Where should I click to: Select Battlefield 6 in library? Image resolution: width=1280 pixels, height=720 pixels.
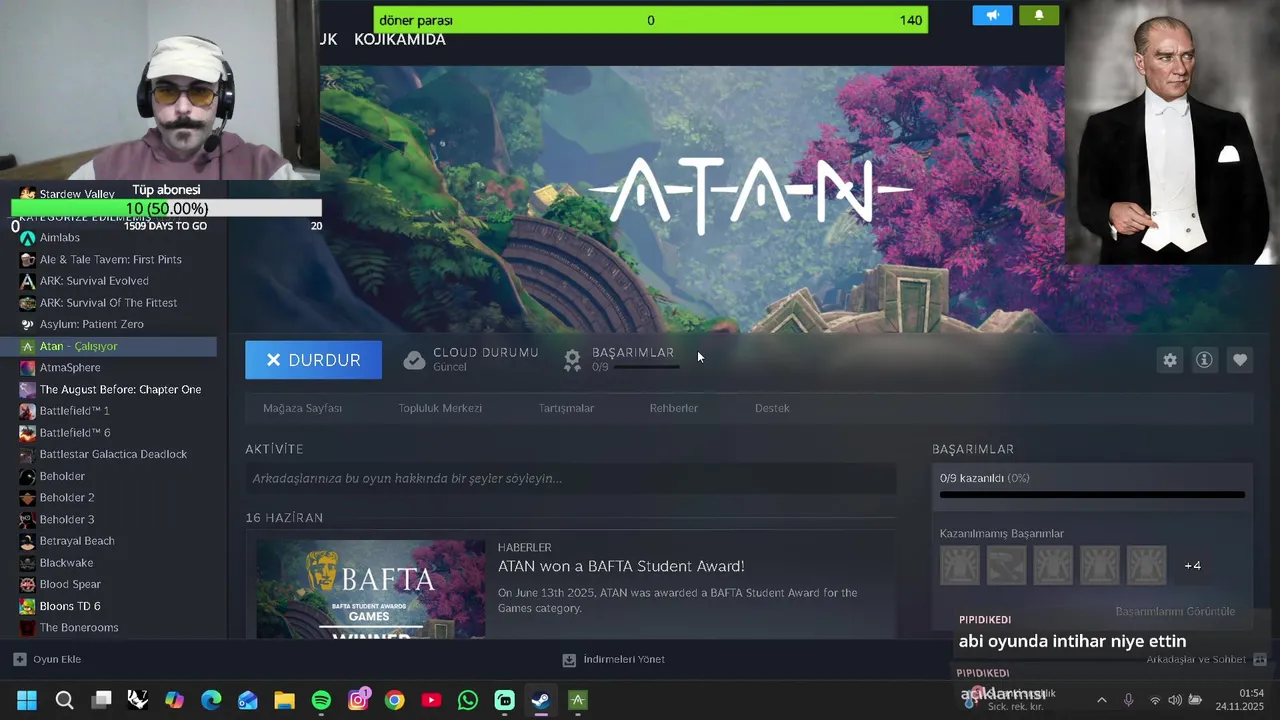coord(75,432)
